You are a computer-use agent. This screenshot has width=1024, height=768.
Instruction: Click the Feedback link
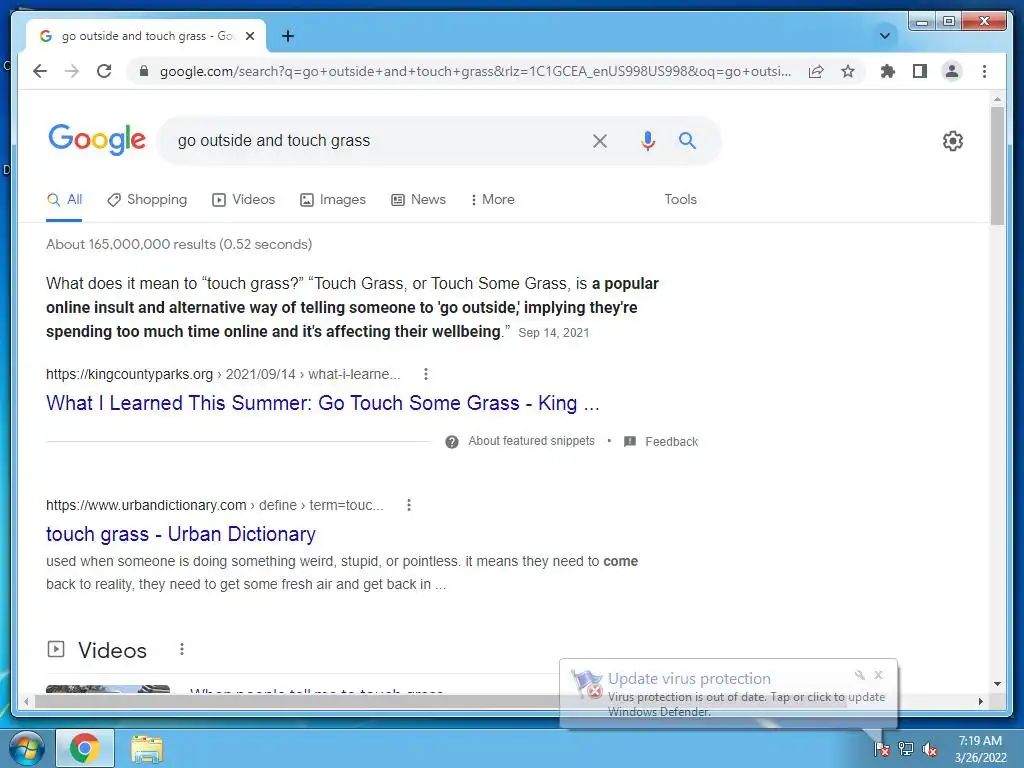click(x=671, y=442)
